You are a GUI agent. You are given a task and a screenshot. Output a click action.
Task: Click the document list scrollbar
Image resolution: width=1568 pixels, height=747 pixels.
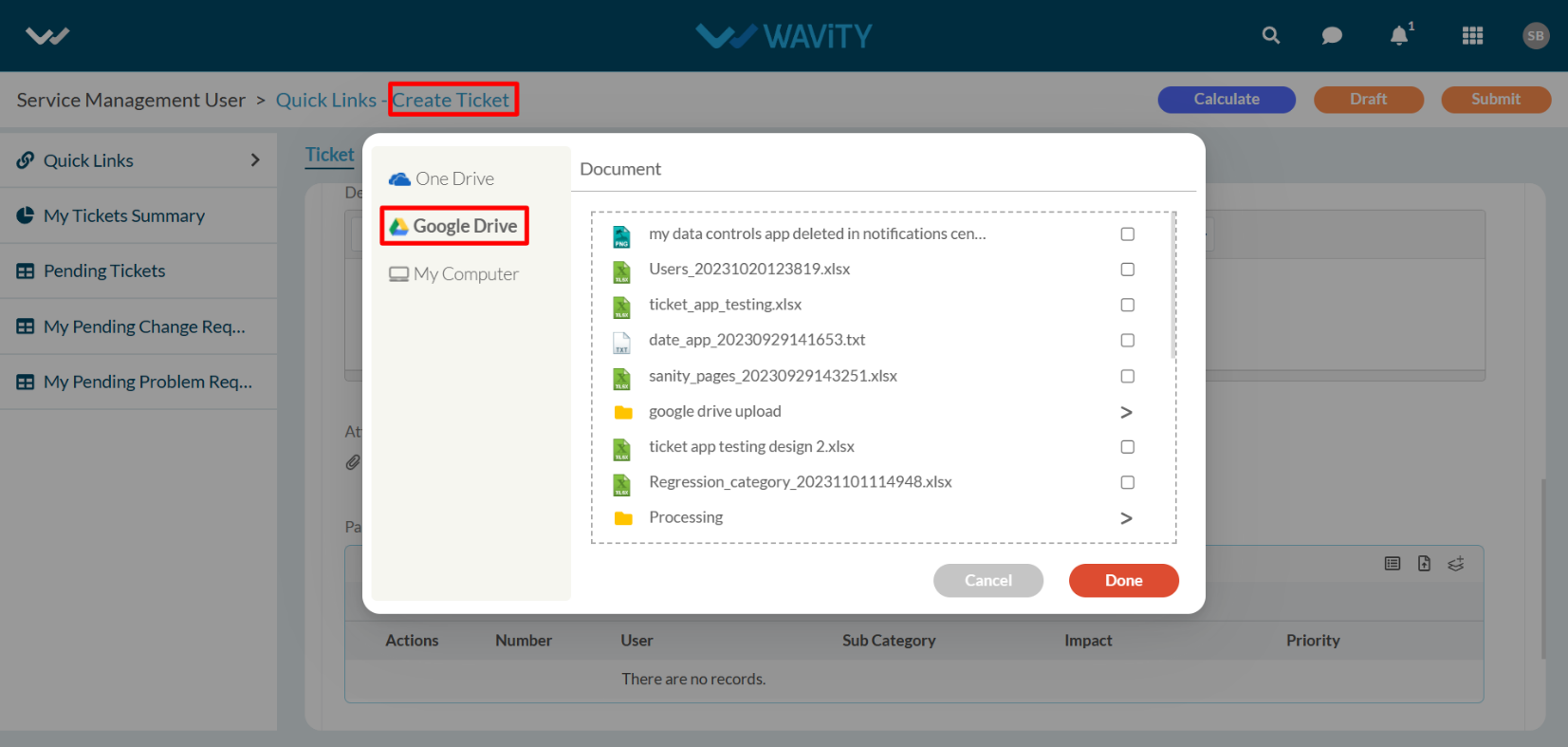pyautogui.click(x=1174, y=285)
